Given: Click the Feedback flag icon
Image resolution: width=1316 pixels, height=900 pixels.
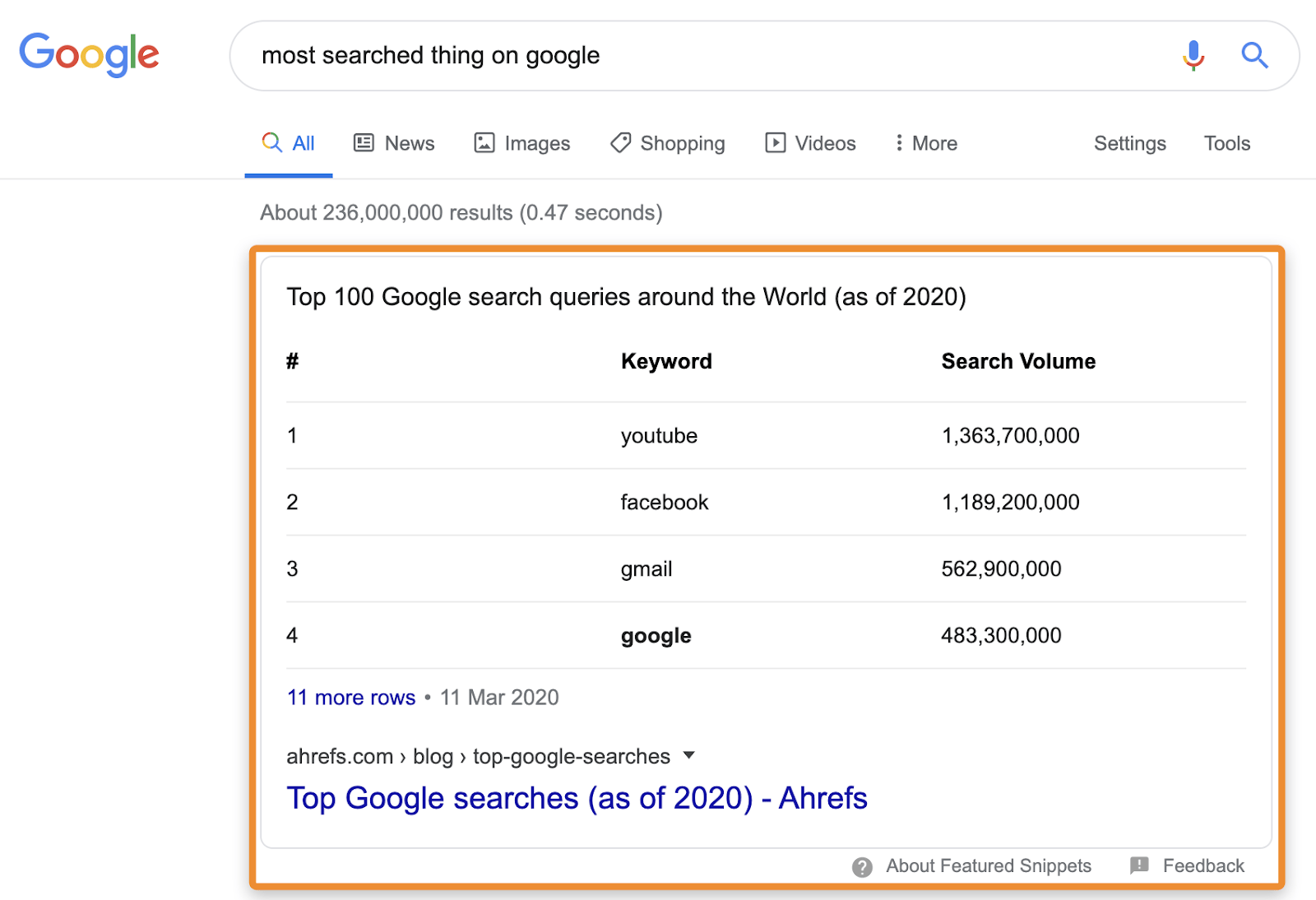Looking at the screenshot, I should (x=1139, y=865).
